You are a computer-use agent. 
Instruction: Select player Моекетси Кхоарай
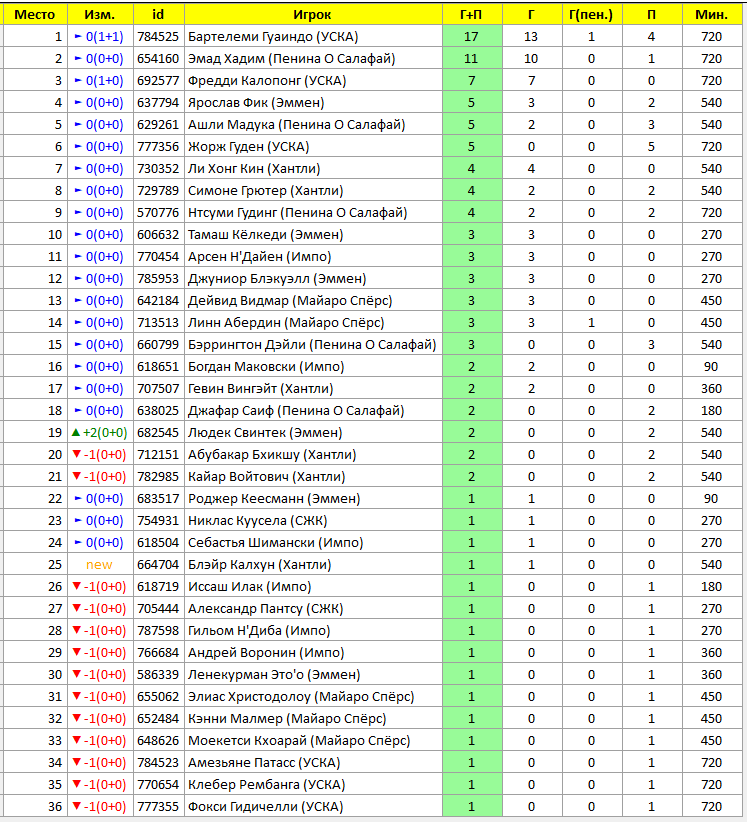point(299,741)
